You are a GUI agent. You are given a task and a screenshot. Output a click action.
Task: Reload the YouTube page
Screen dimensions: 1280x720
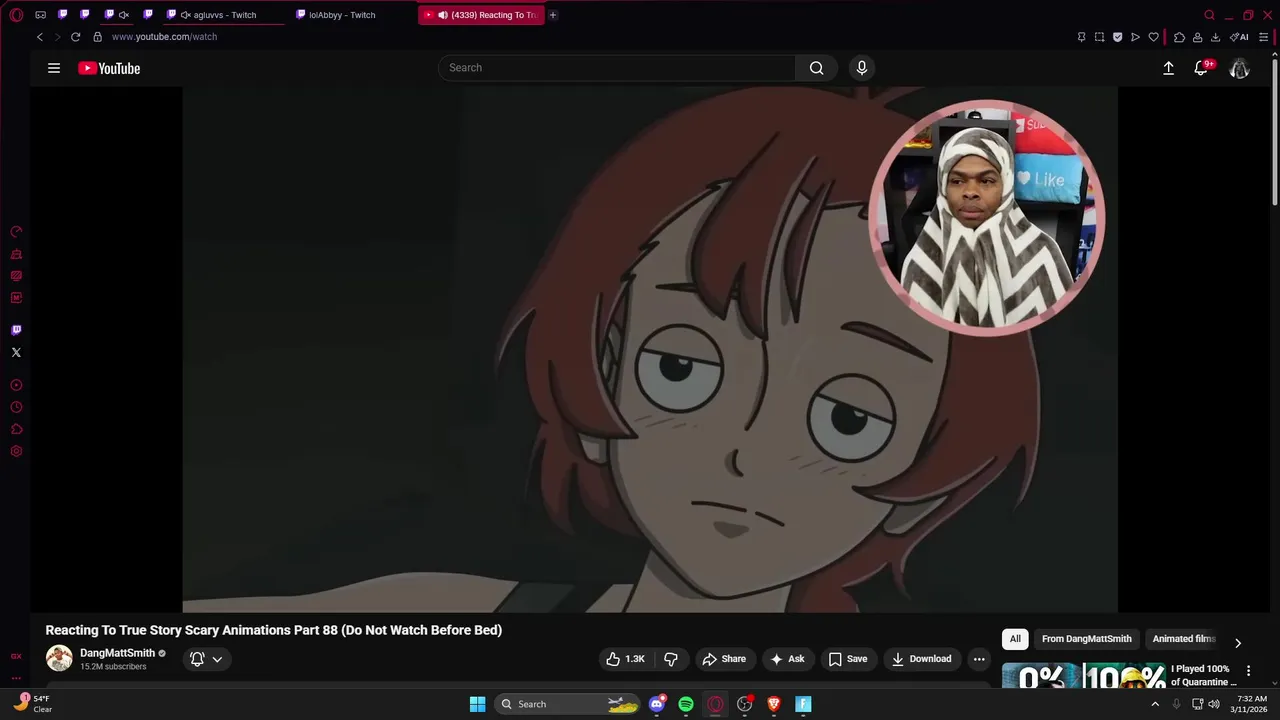tap(75, 37)
